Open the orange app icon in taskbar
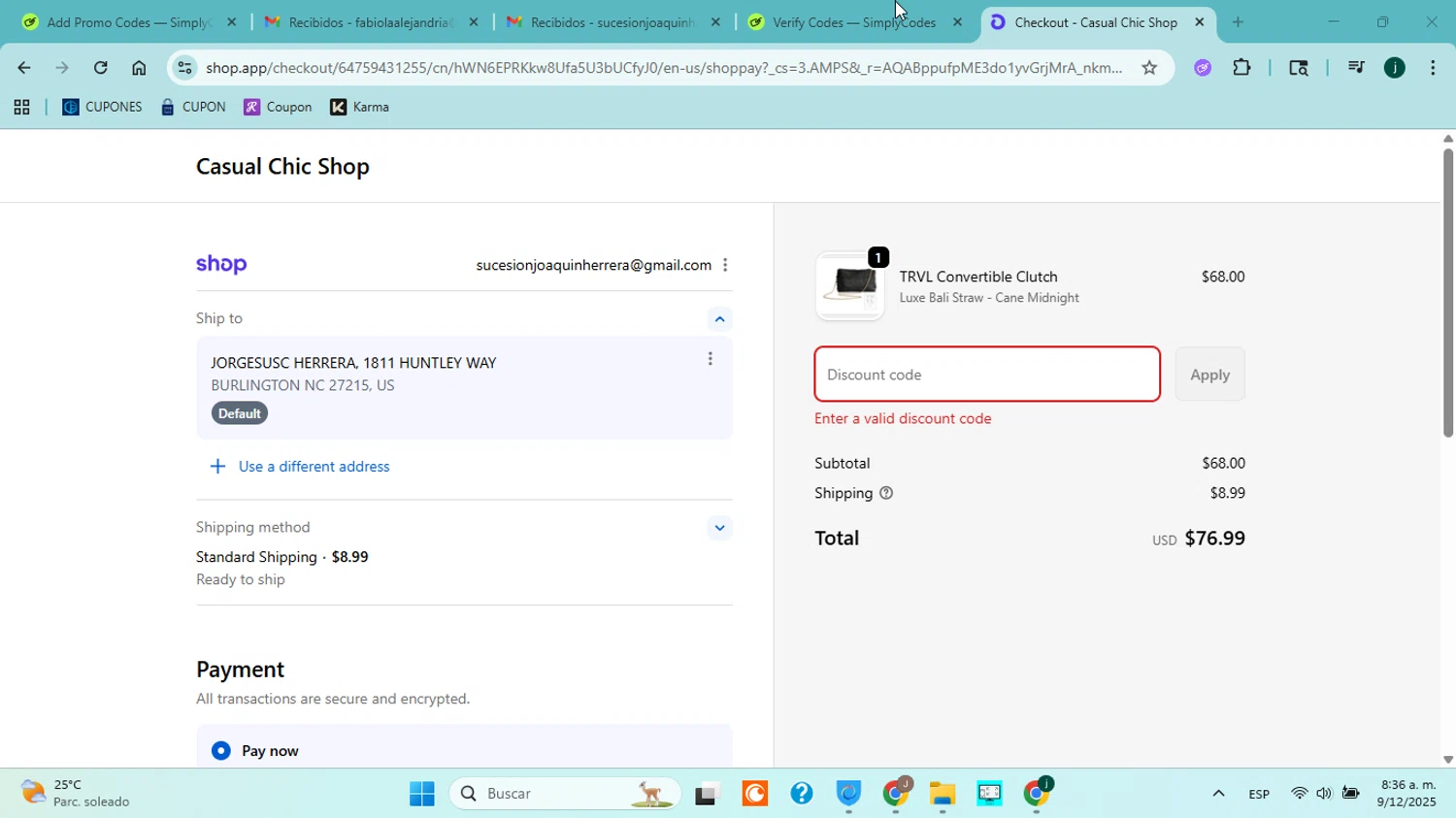Screen dimensions: 1456x818 [754, 794]
